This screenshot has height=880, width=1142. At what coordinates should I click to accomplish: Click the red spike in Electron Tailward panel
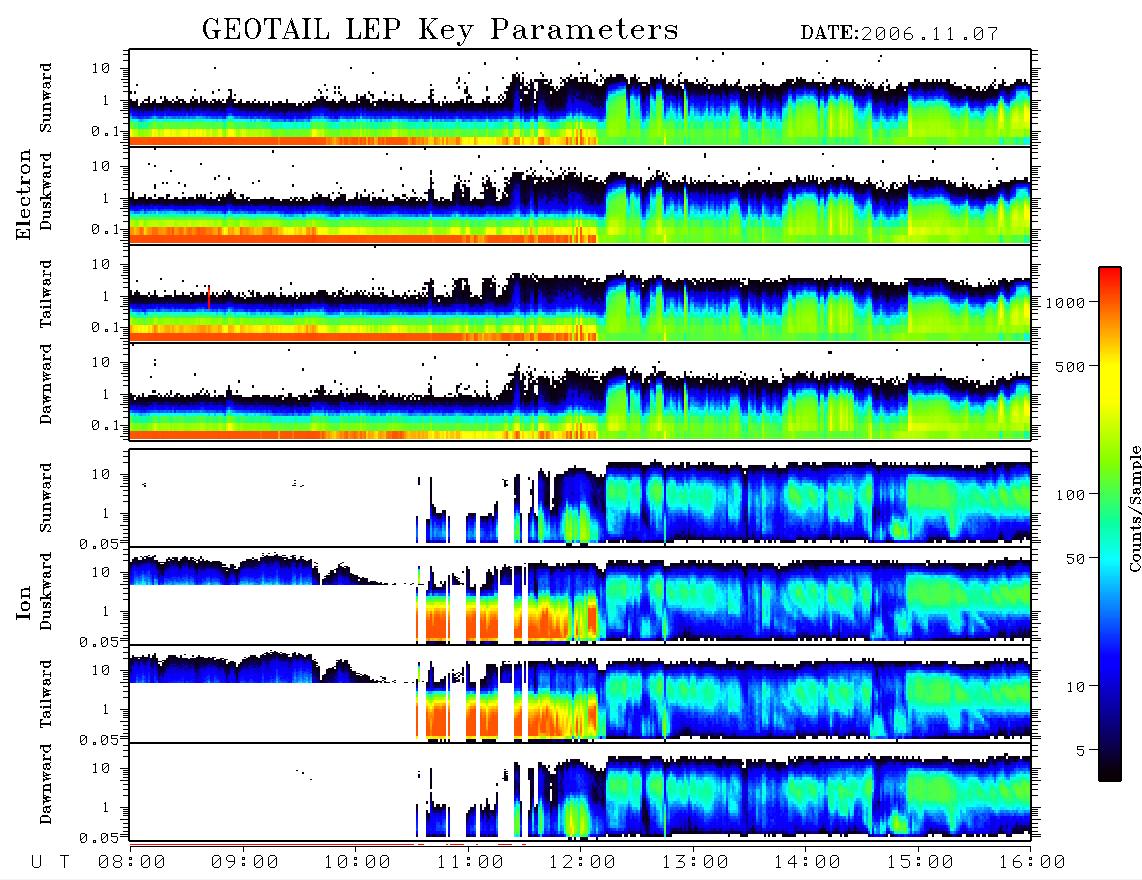[x=209, y=296]
